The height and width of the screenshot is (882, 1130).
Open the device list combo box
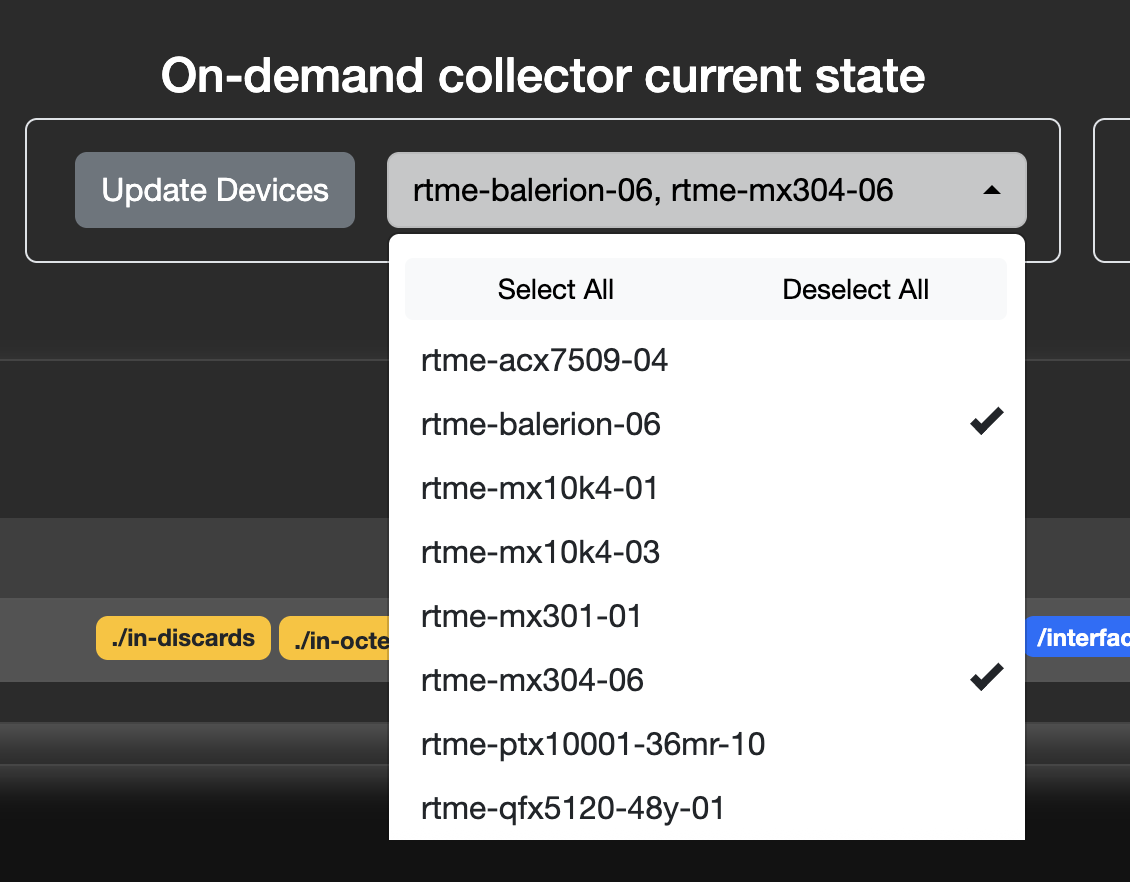pos(706,189)
